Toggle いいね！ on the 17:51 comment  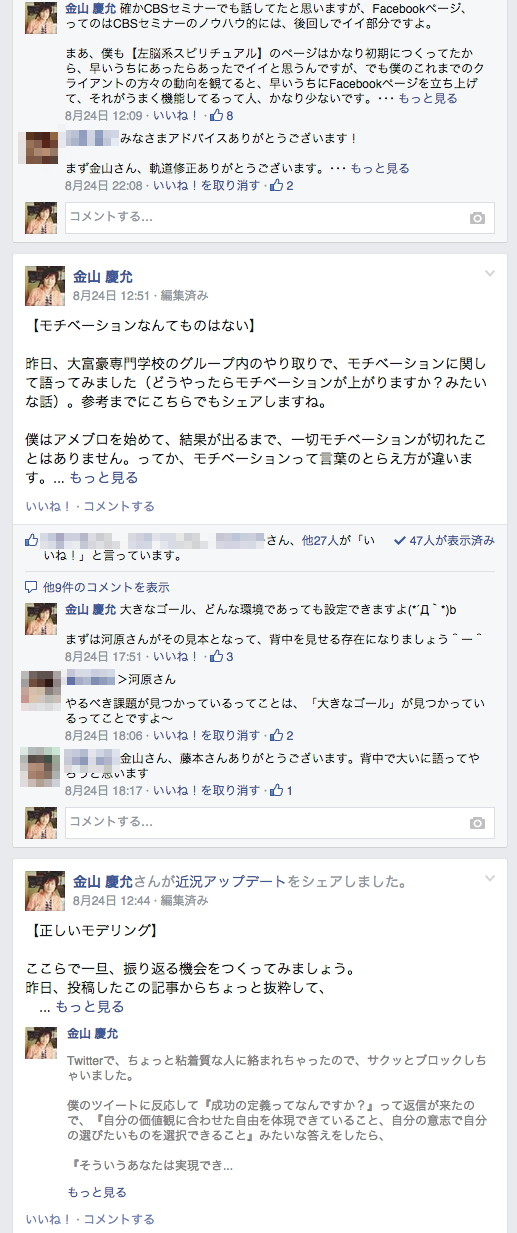[x=176, y=657]
